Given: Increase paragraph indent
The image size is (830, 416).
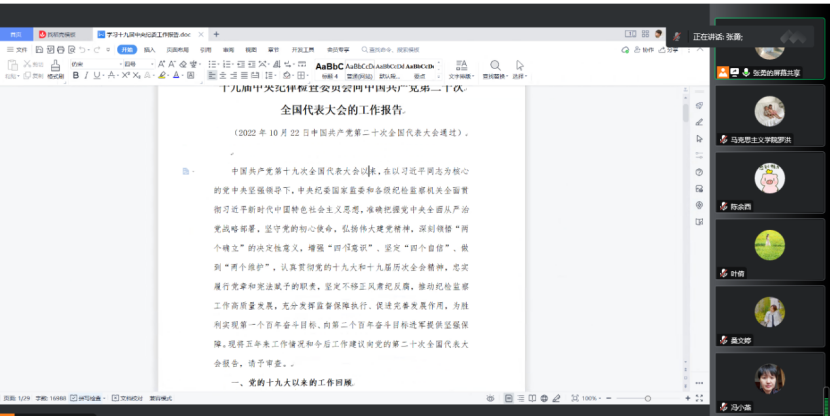Looking at the screenshot, I should point(251,64).
